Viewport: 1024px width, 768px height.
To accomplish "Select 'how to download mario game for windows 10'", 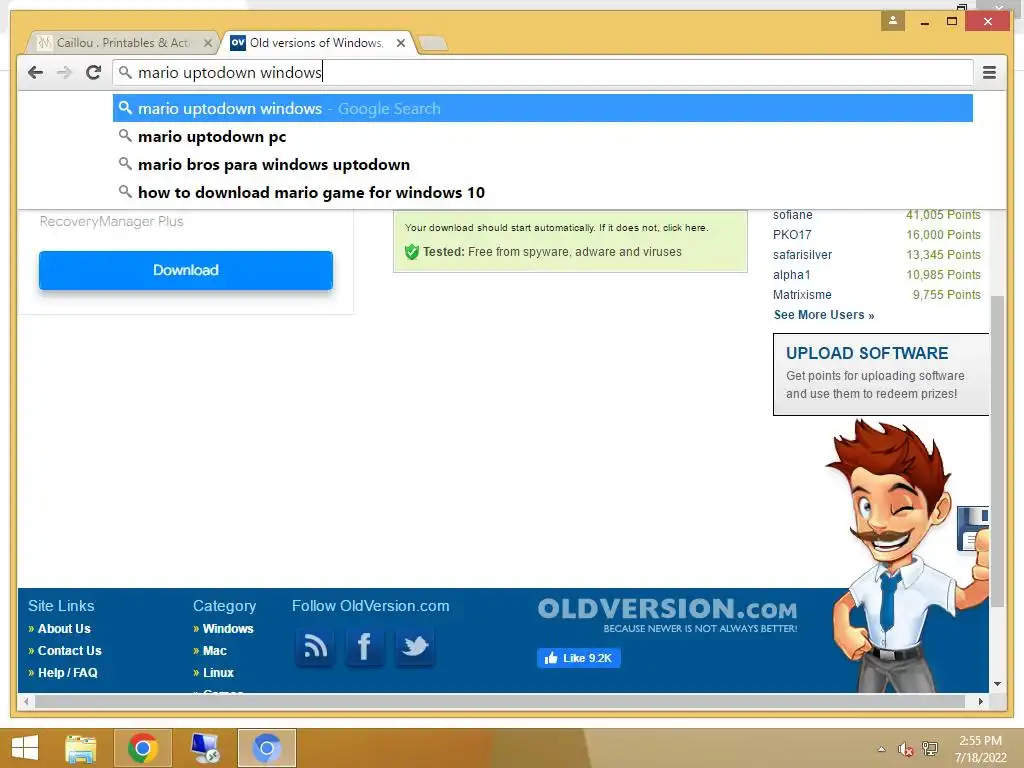I will click(543, 193).
